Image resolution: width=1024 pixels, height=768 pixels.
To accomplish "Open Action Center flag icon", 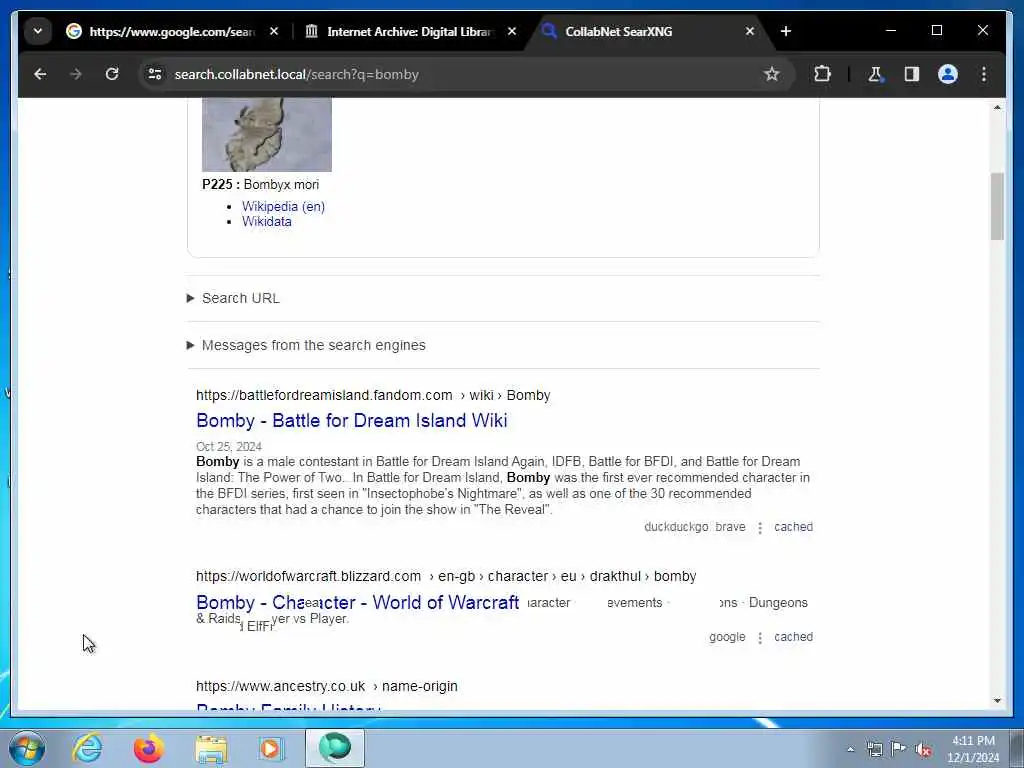I will pyautogui.click(x=899, y=750).
